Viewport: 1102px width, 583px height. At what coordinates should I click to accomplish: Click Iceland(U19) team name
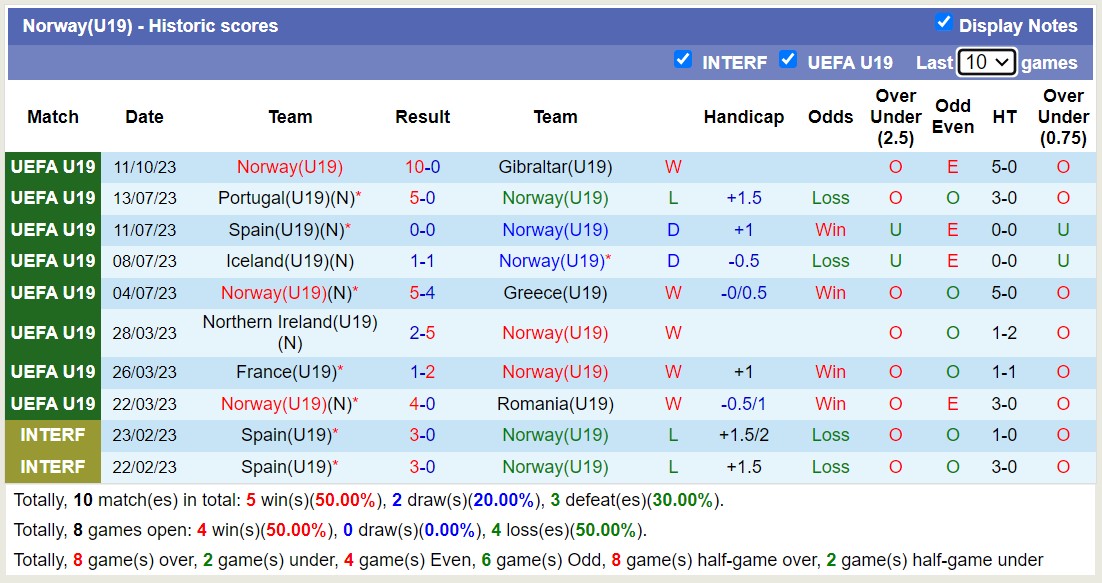[283, 261]
